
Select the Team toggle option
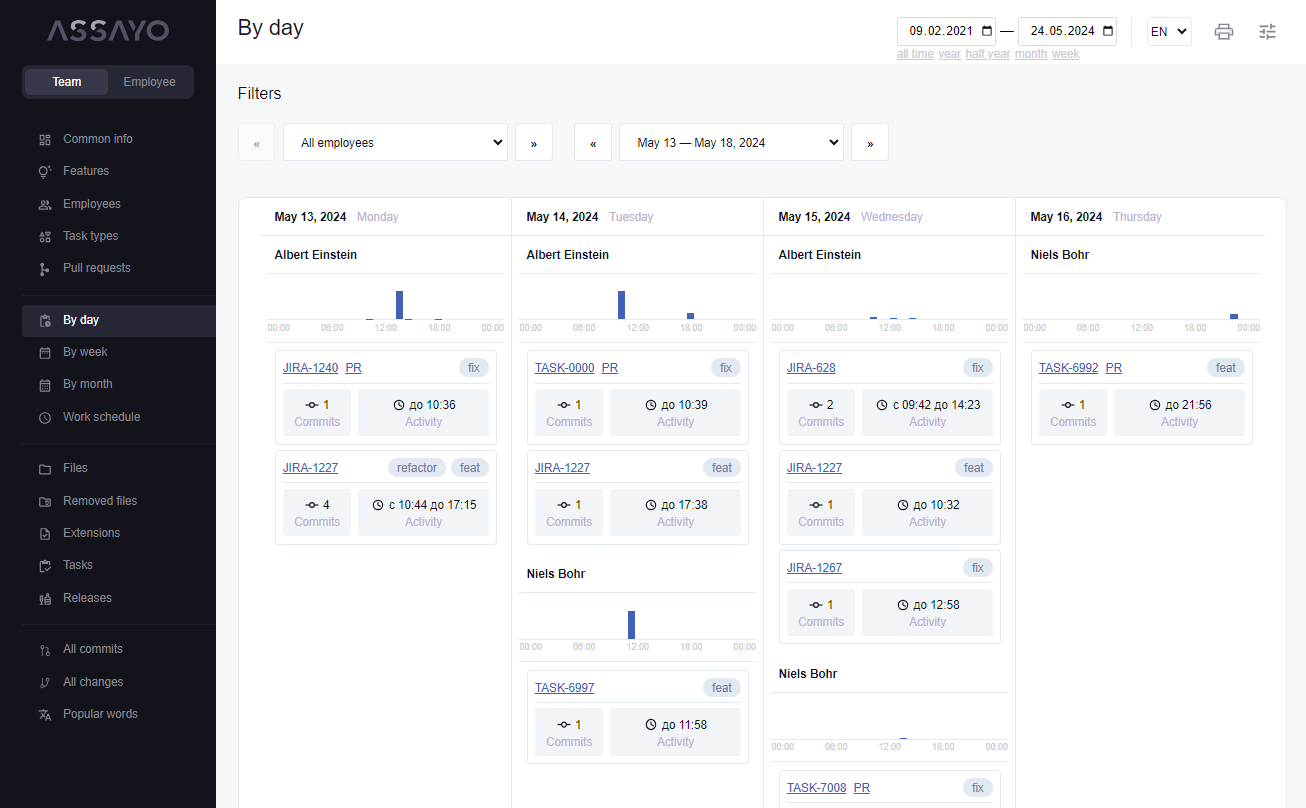(67, 82)
